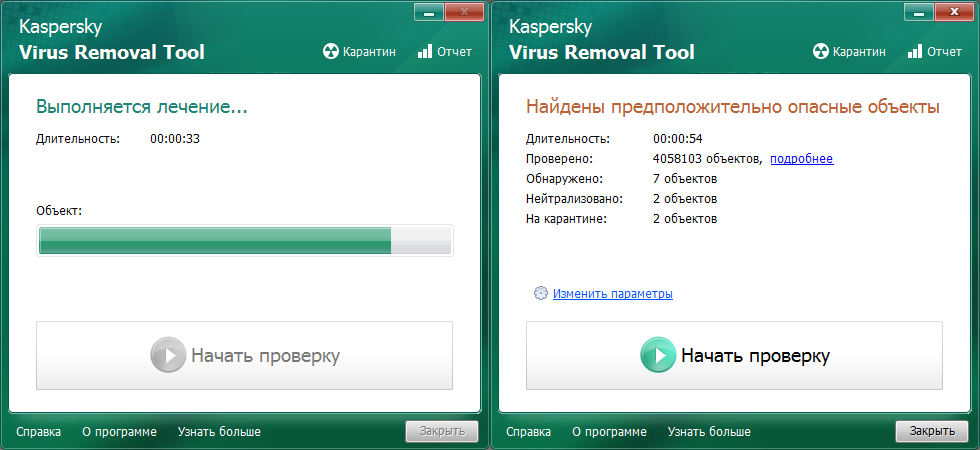This screenshot has height=450, width=980.
Task: Open Справка in the left window footer
Action: click(39, 432)
